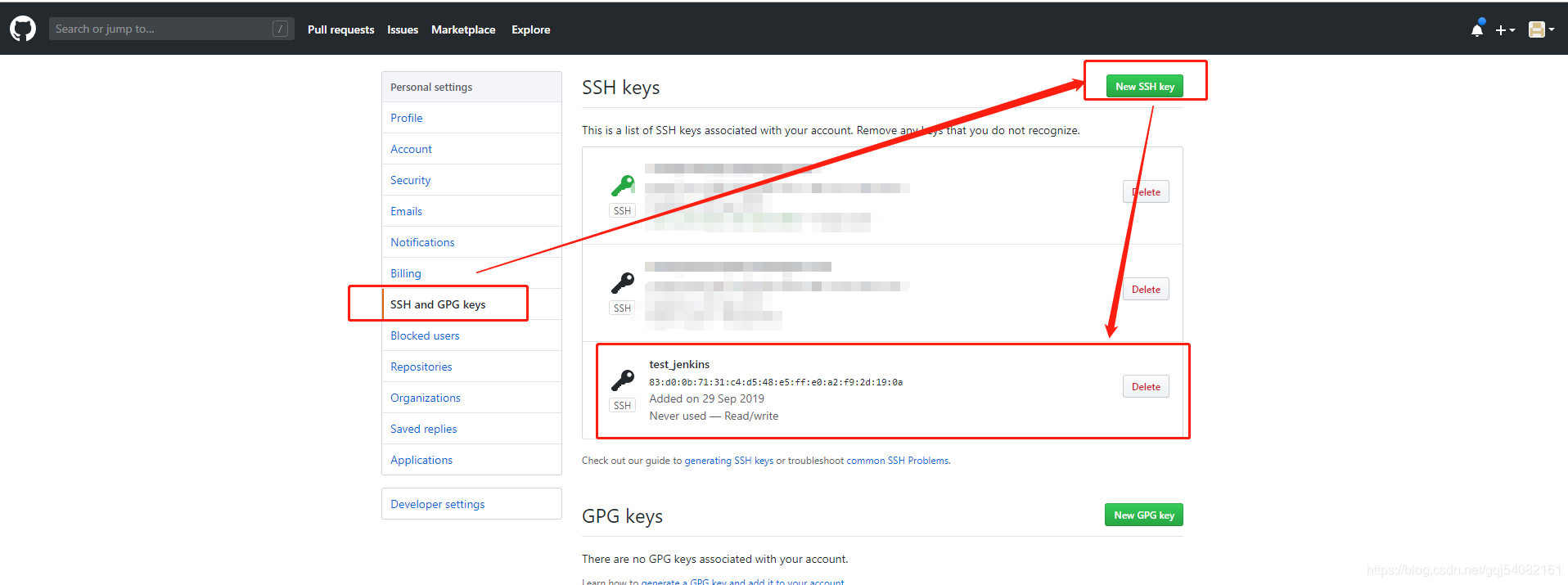Select Account in settings sidebar
Viewport: 1568px width, 585px height.
pos(471,149)
